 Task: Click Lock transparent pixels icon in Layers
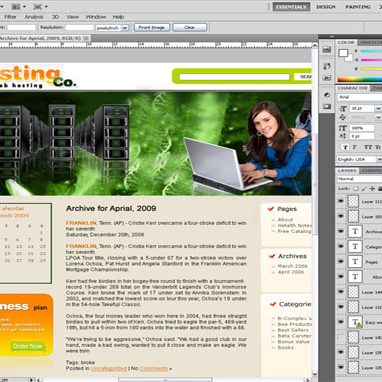click(x=356, y=189)
